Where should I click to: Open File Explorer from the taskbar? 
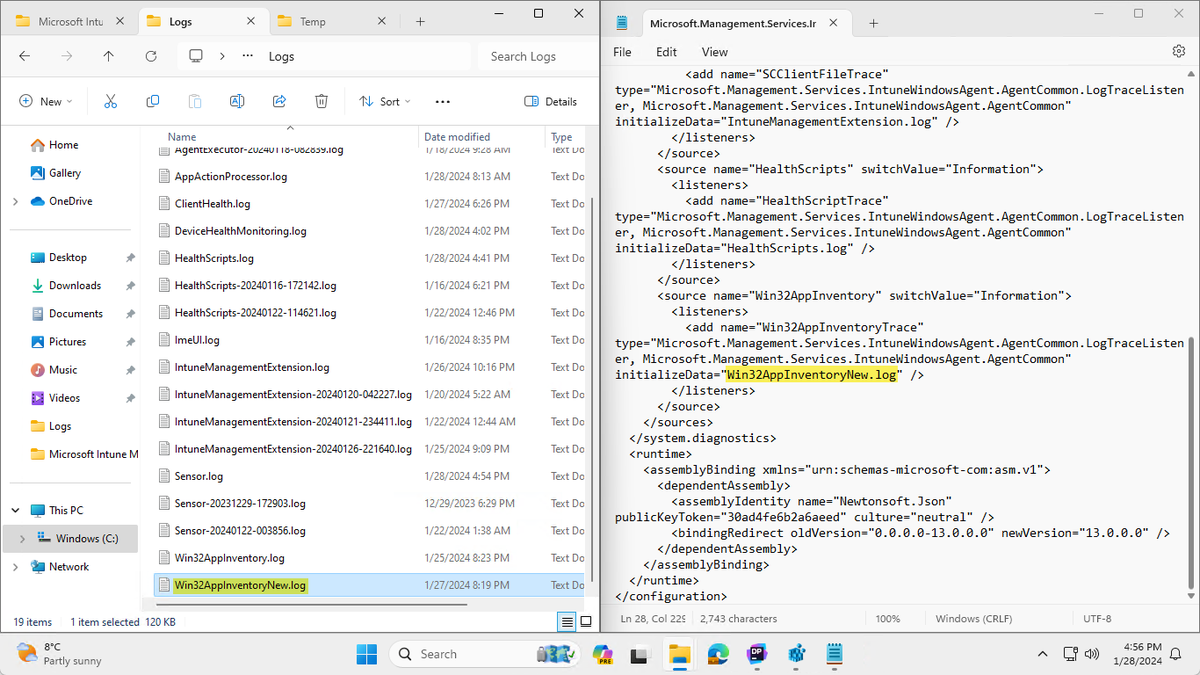pyautogui.click(x=679, y=654)
